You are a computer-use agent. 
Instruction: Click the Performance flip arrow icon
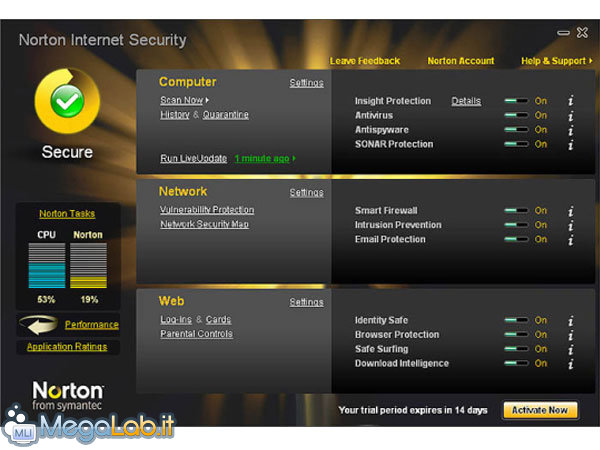(38, 324)
